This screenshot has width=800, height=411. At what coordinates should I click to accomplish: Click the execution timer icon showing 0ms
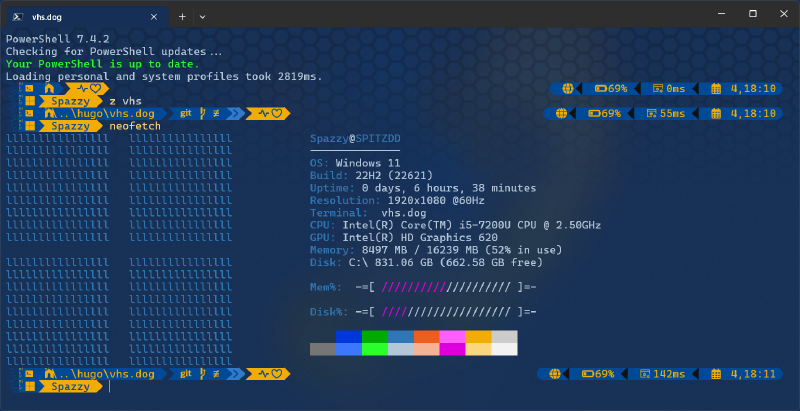pos(658,88)
